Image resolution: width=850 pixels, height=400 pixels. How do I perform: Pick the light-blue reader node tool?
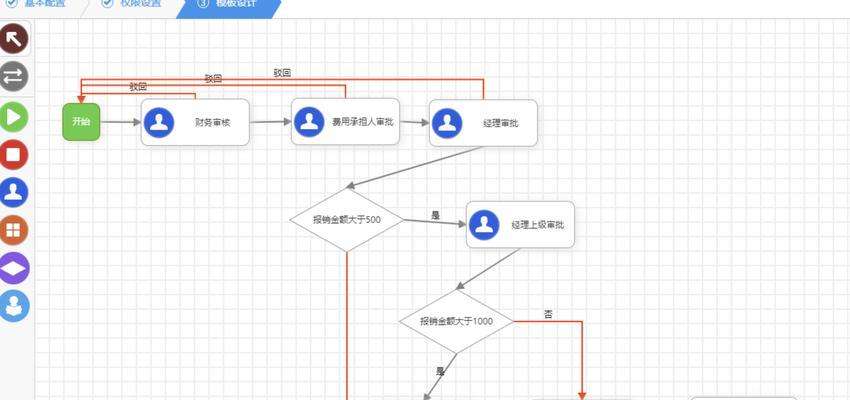point(14,306)
